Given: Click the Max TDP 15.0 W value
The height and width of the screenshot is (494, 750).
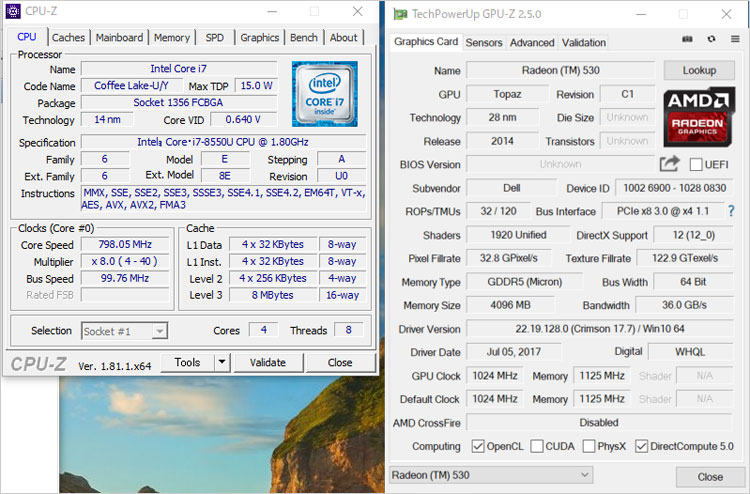Looking at the screenshot, I should tap(256, 86).
